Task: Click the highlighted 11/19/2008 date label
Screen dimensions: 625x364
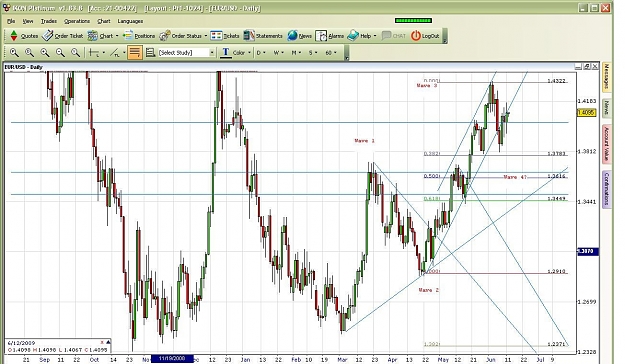Action: click(172, 359)
